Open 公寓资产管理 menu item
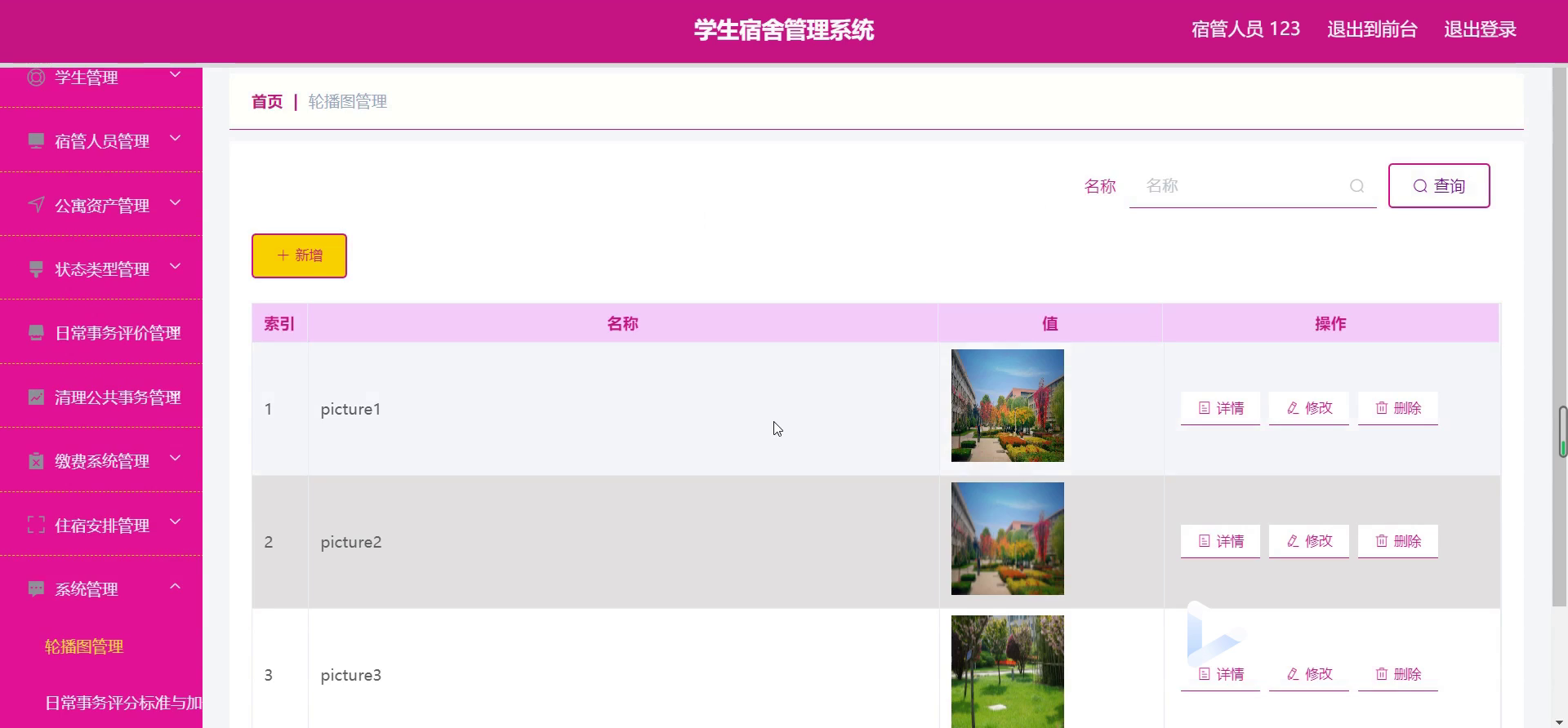The image size is (1568, 728). (101, 204)
